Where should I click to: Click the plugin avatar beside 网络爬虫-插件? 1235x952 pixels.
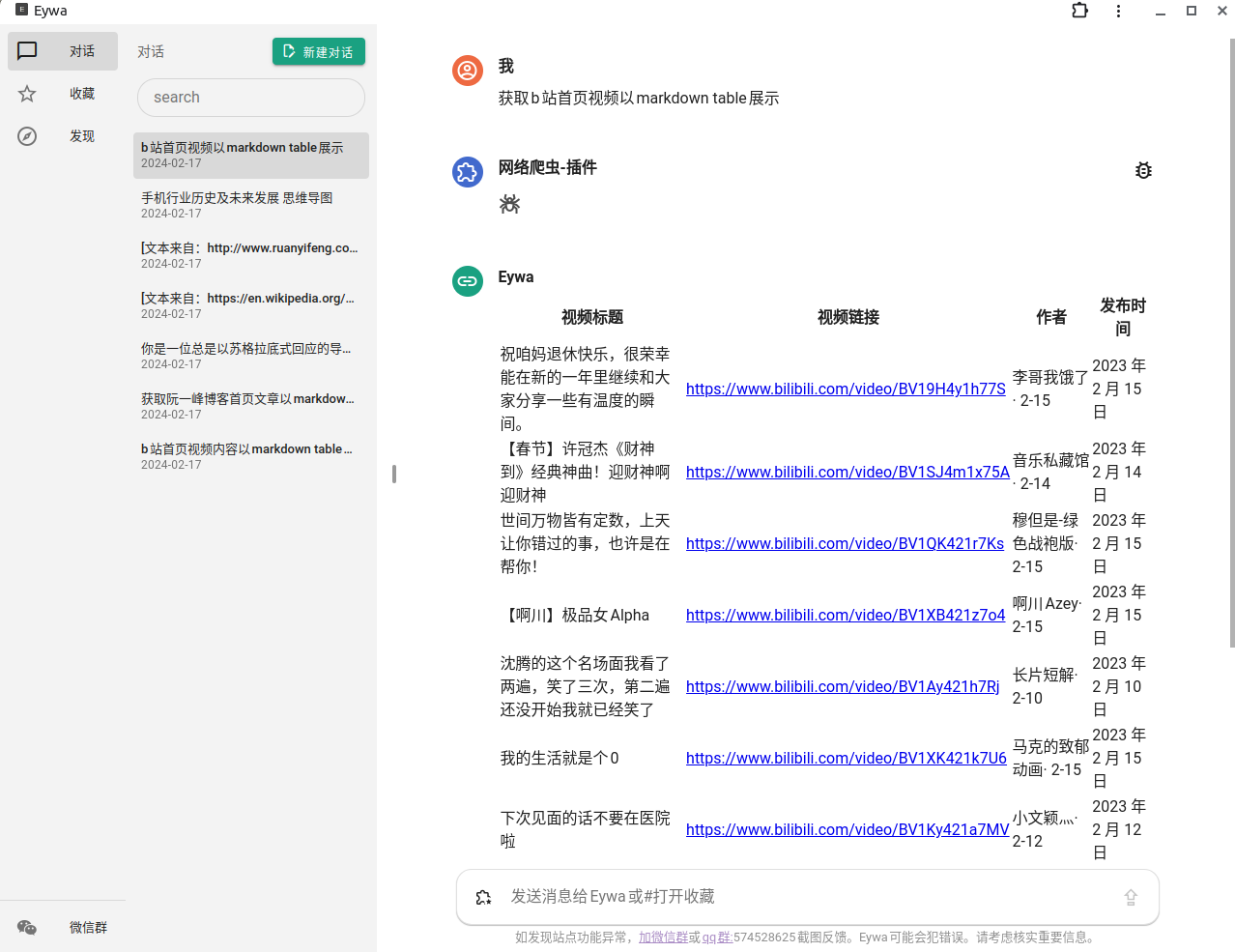tap(468, 172)
